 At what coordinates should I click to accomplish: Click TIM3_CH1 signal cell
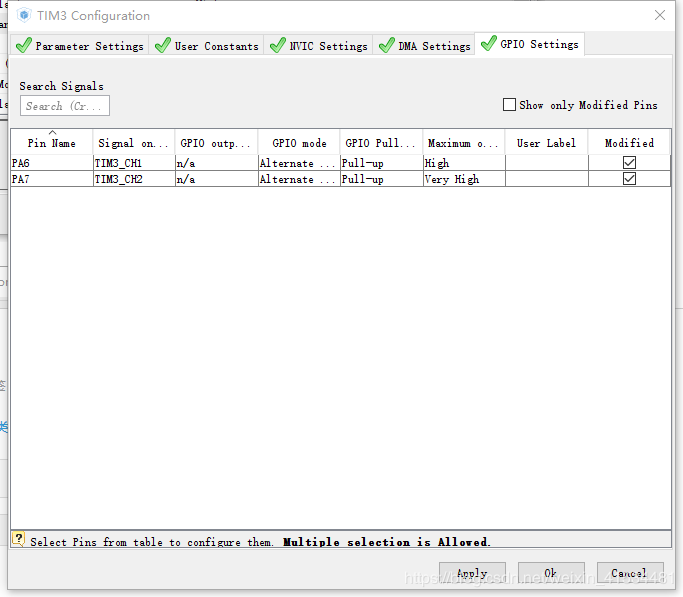tap(134, 163)
